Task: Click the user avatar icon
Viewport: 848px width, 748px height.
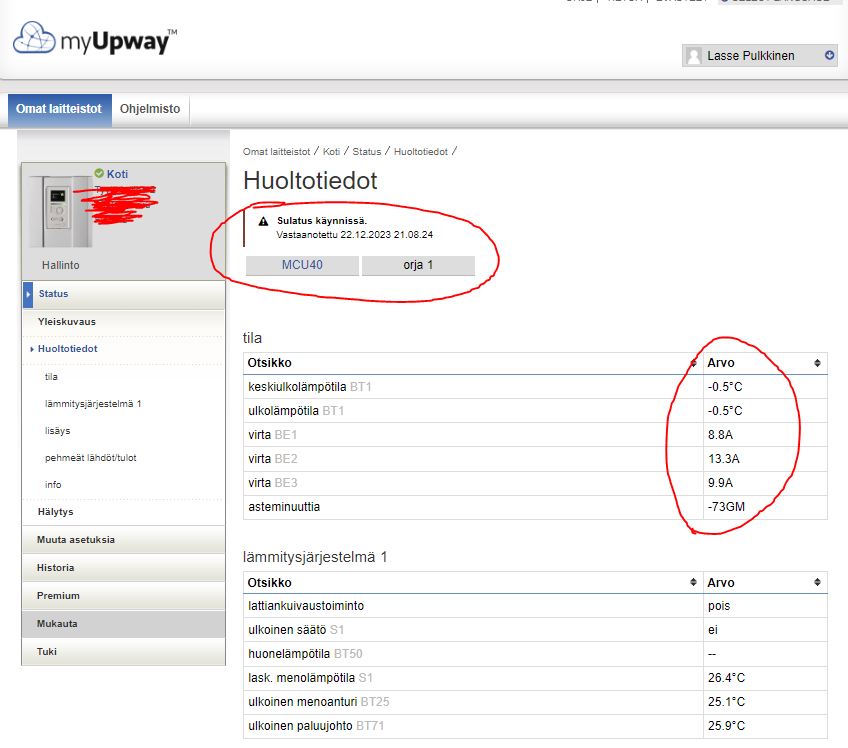Action: pyautogui.click(x=694, y=57)
